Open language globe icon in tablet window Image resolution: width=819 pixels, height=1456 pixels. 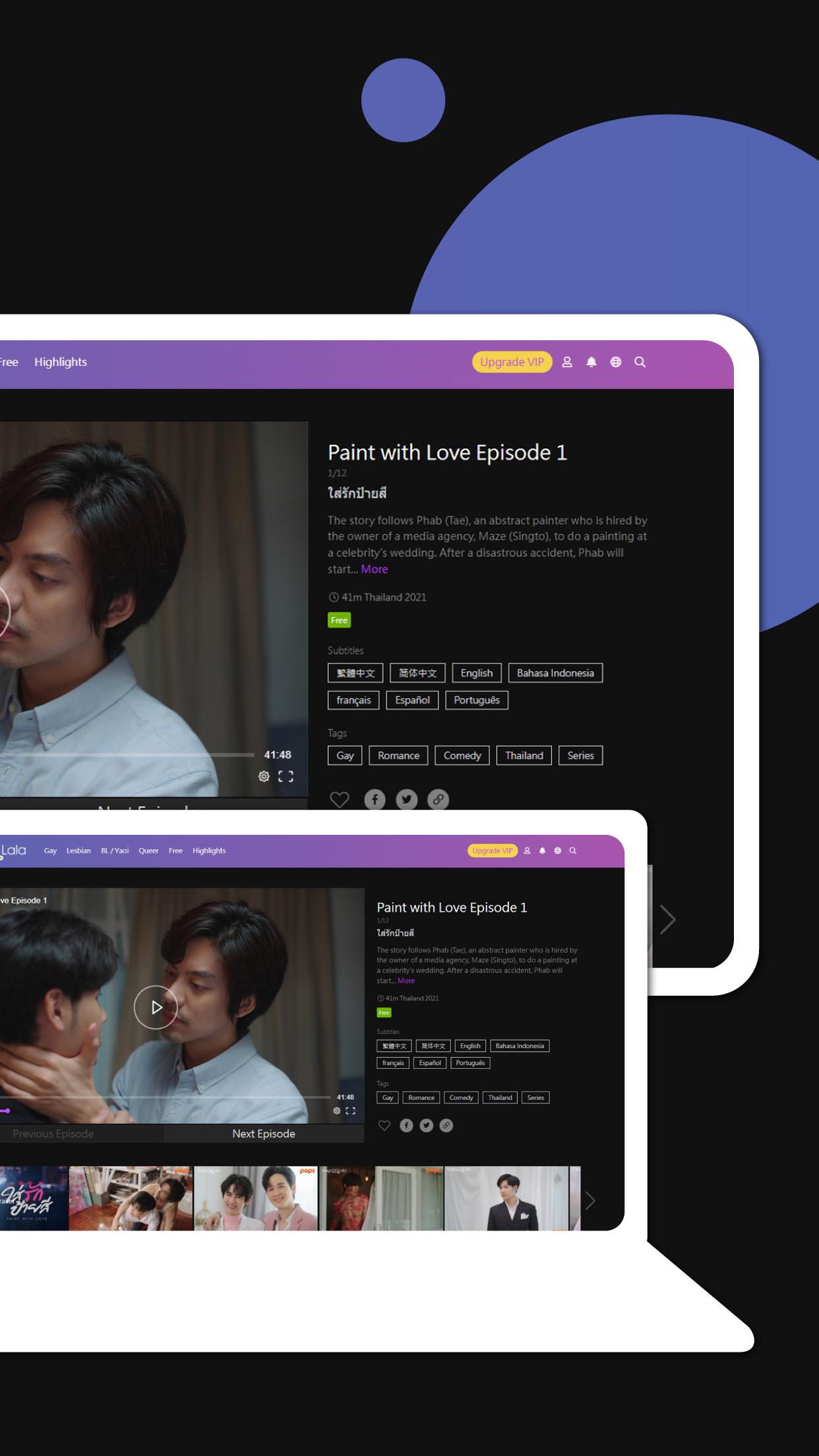[616, 362]
